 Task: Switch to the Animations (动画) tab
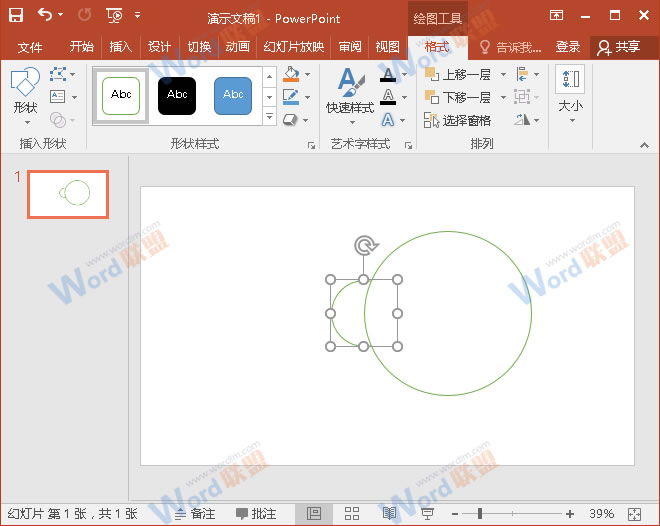click(237, 47)
